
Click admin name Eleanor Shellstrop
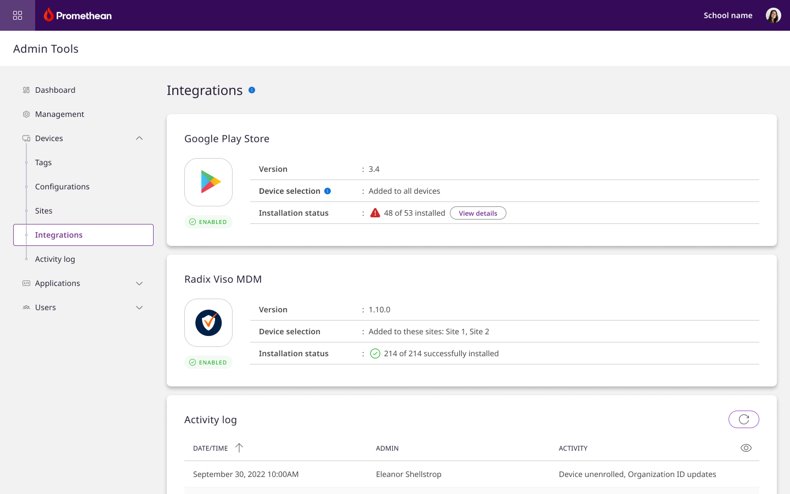[409, 474]
